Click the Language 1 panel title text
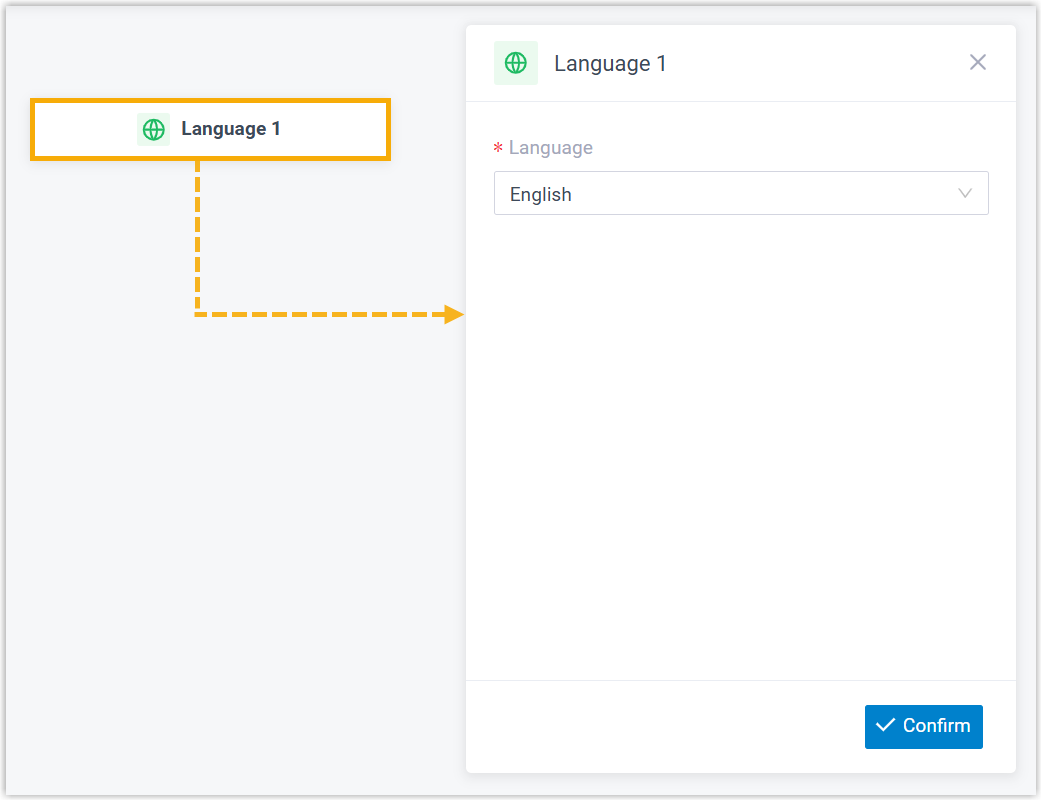This screenshot has width=1042, height=801. click(610, 64)
